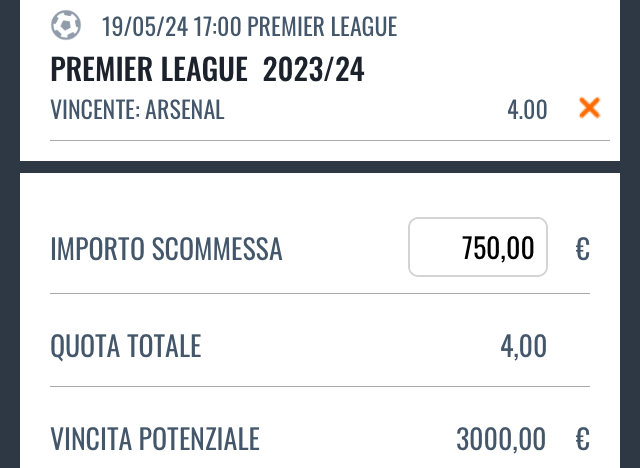The image size is (640, 468).
Task: Click the 2023/24 season text in title
Action: (313, 69)
